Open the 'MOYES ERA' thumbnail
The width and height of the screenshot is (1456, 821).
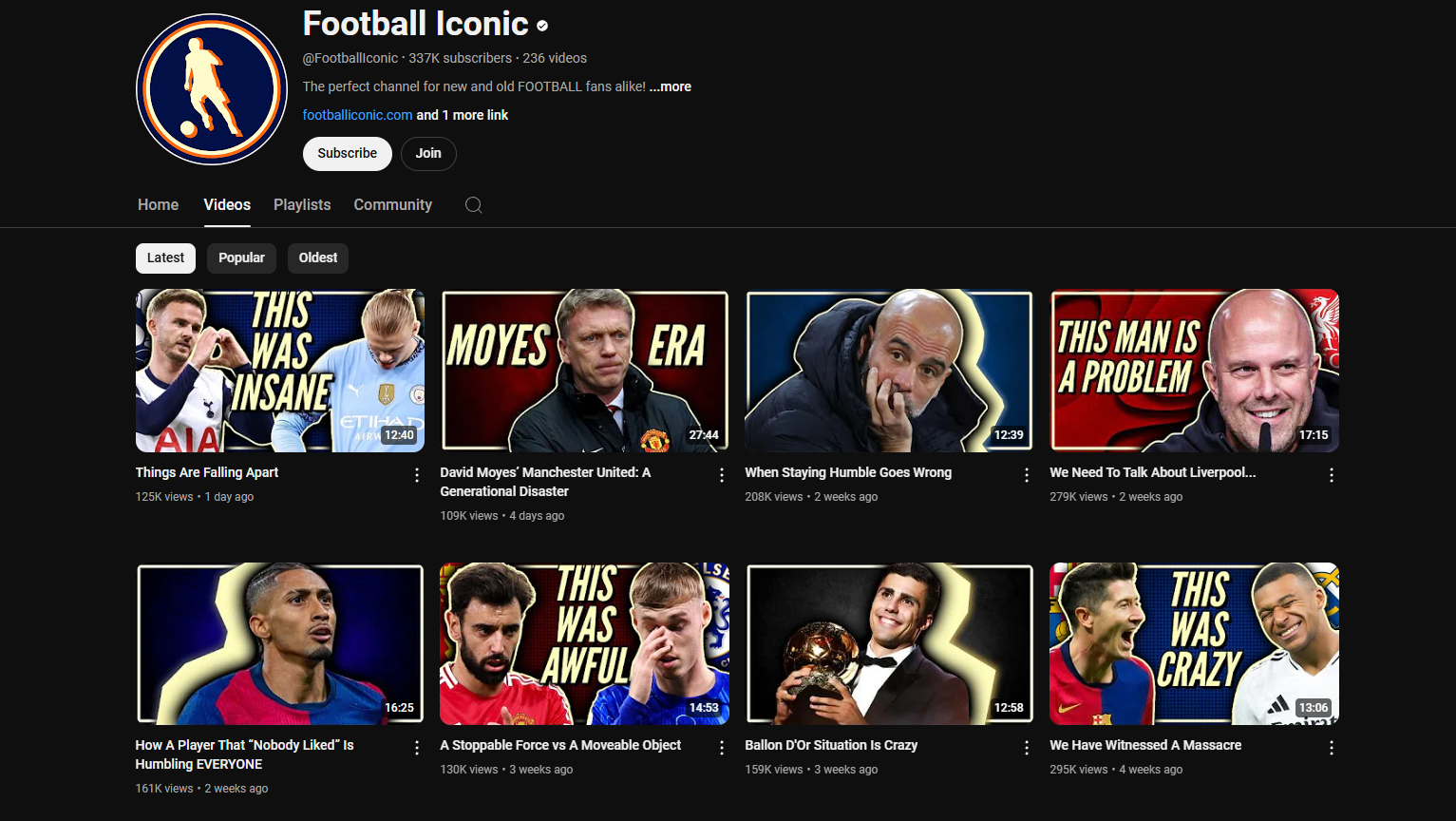(x=584, y=371)
